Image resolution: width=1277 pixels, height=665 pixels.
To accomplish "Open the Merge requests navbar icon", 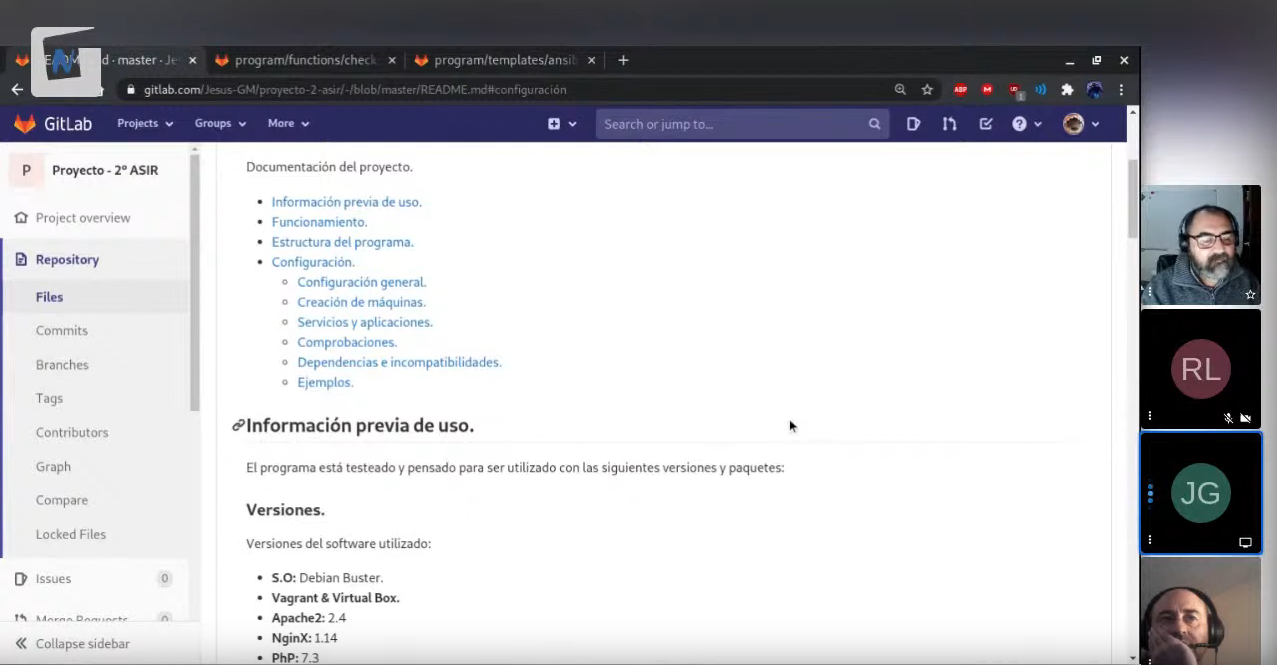I will pyautogui.click(x=949, y=124).
